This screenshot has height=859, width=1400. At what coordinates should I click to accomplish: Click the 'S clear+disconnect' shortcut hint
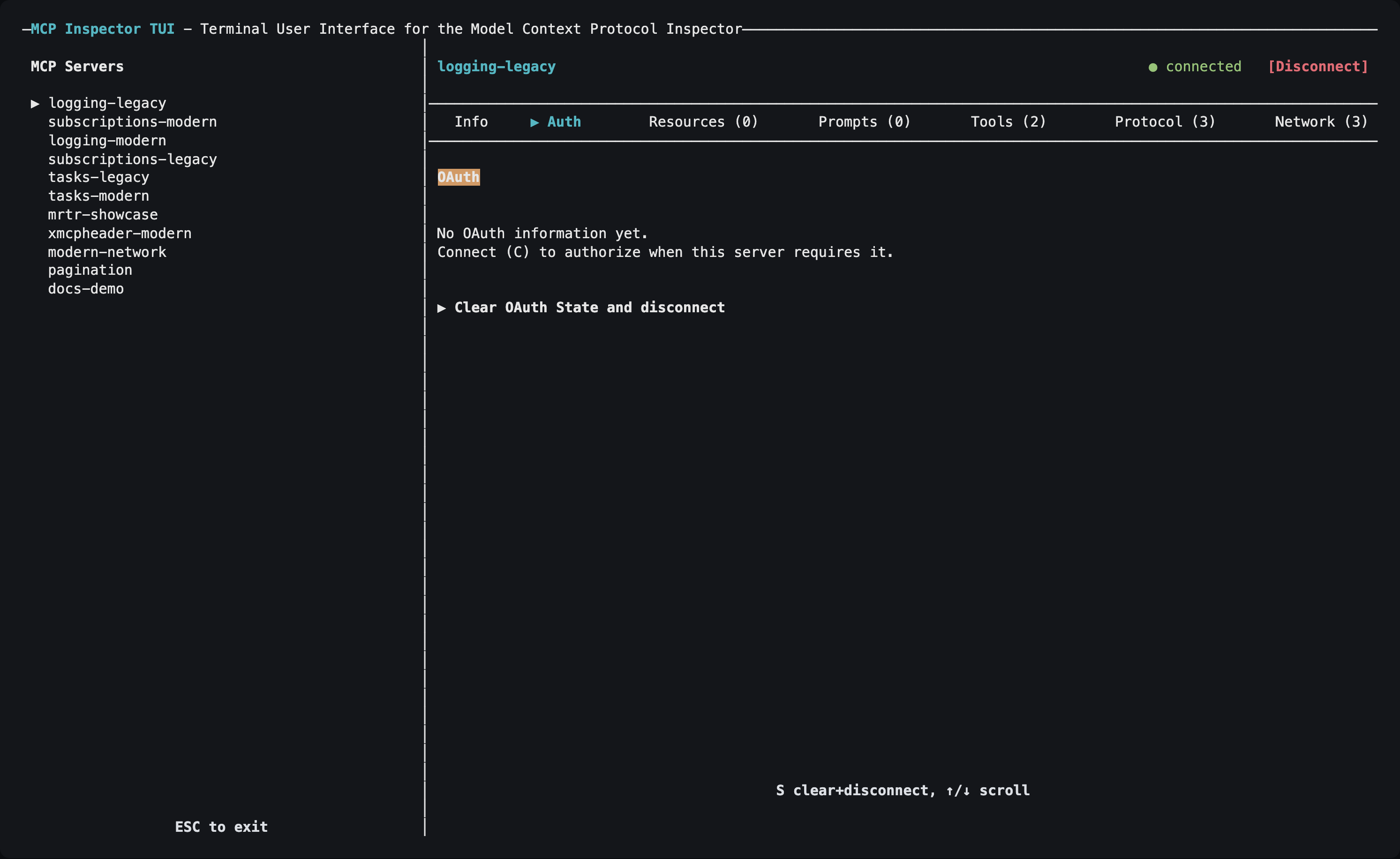coord(856,790)
